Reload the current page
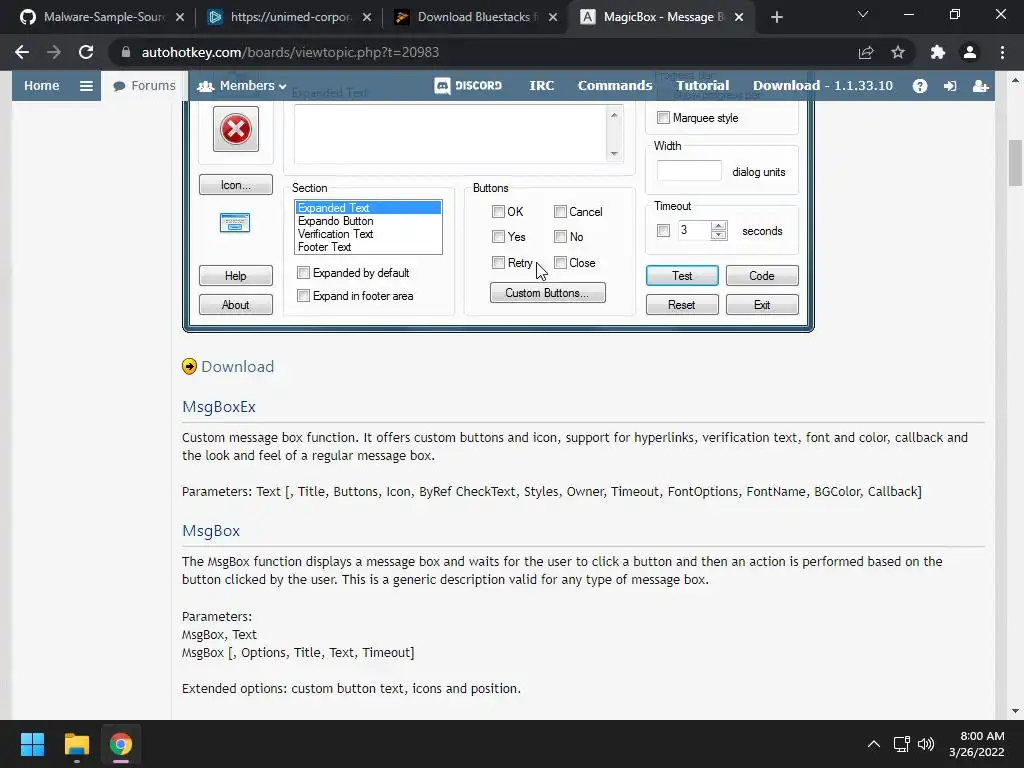1024x768 pixels. click(86, 52)
